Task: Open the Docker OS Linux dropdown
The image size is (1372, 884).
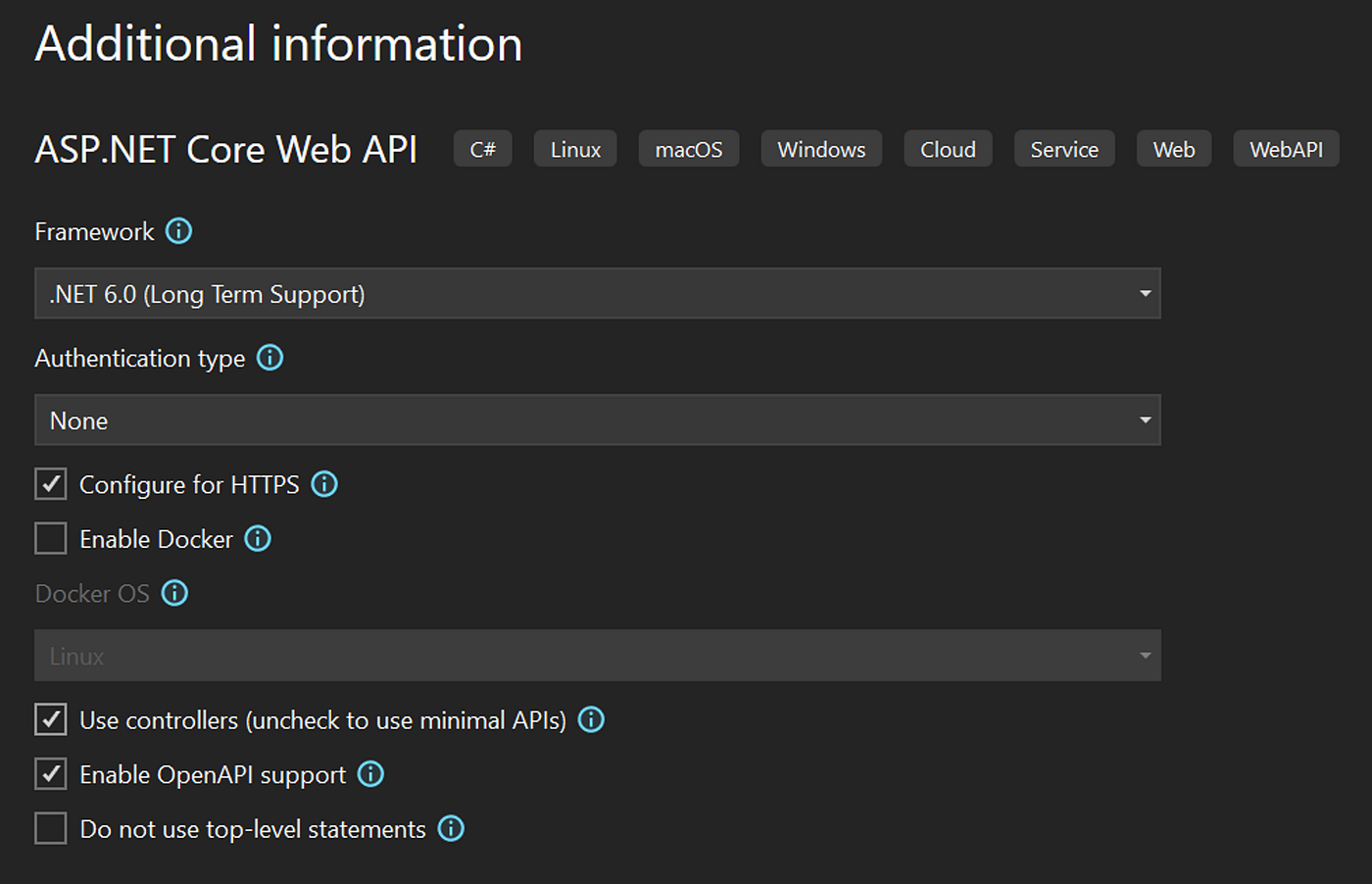Action: click(x=597, y=656)
